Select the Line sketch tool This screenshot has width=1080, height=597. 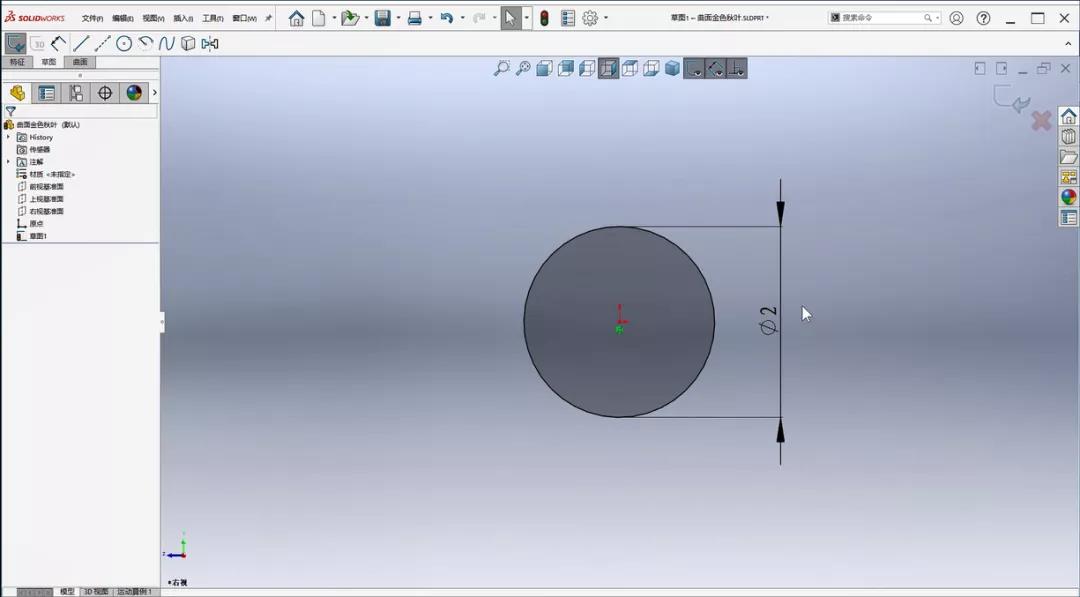point(81,43)
